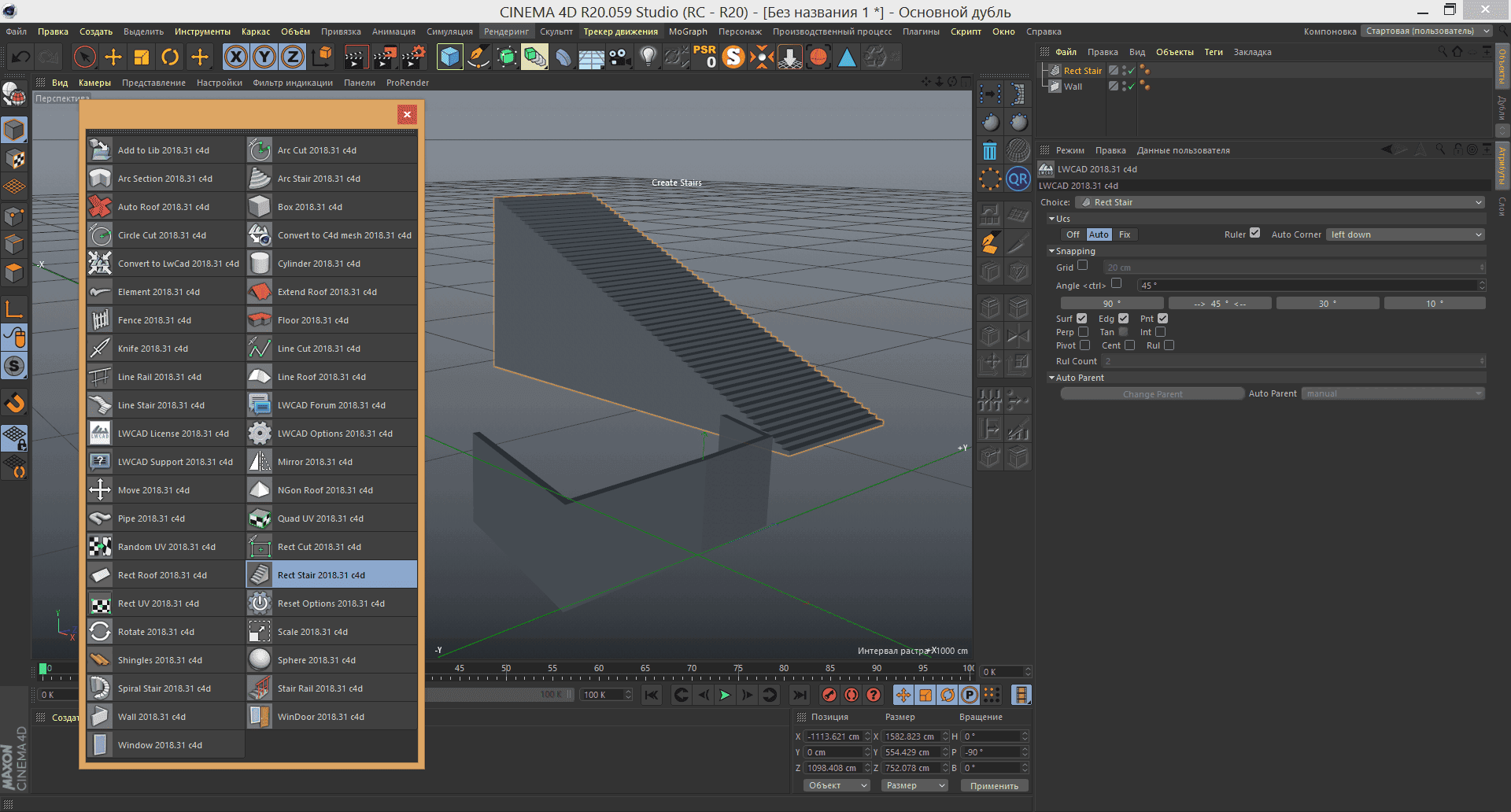
Task: Open the Auto Parent manual dropdown
Action: click(x=1393, y=393)
